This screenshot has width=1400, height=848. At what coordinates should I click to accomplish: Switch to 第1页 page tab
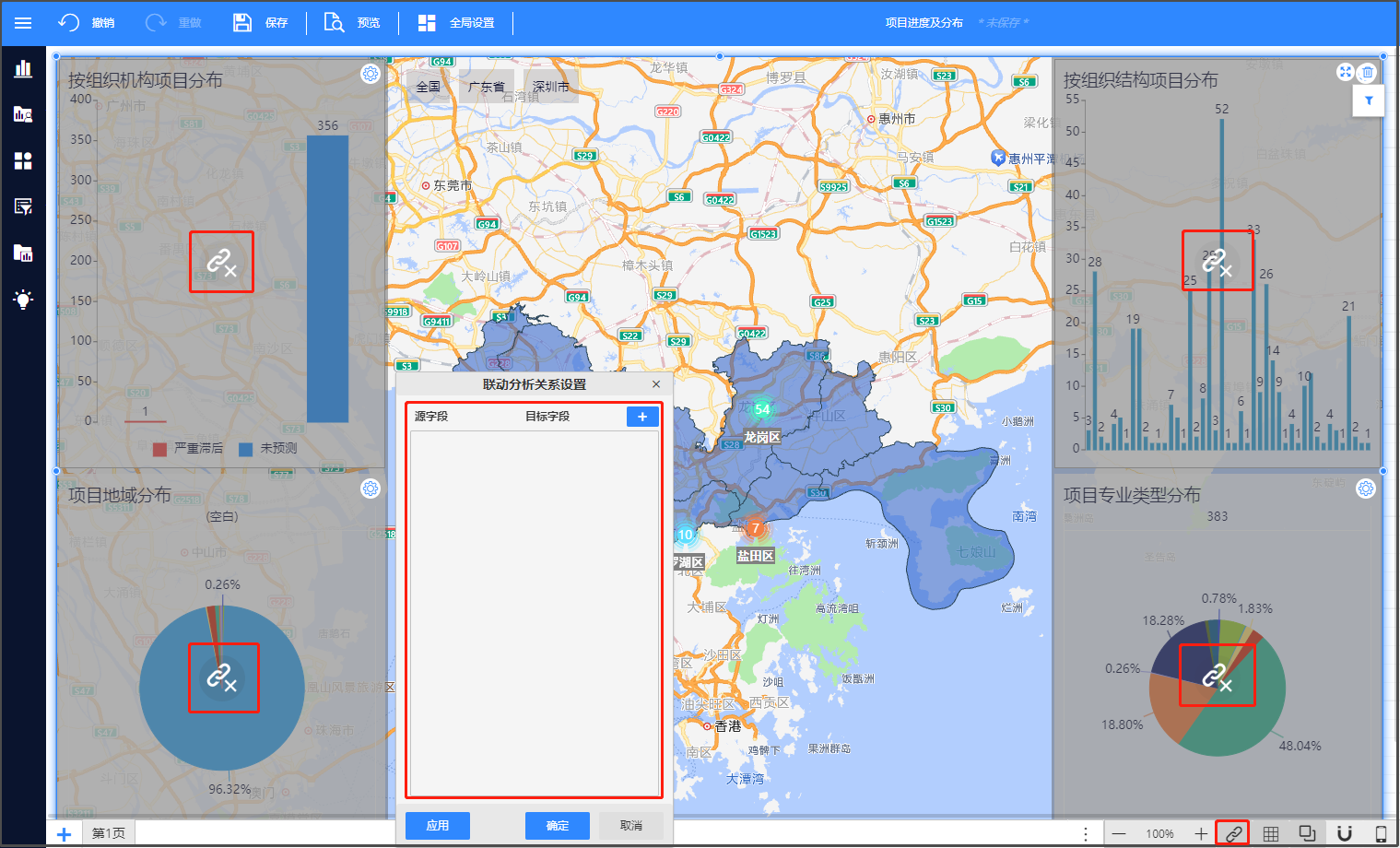(109, 833)
